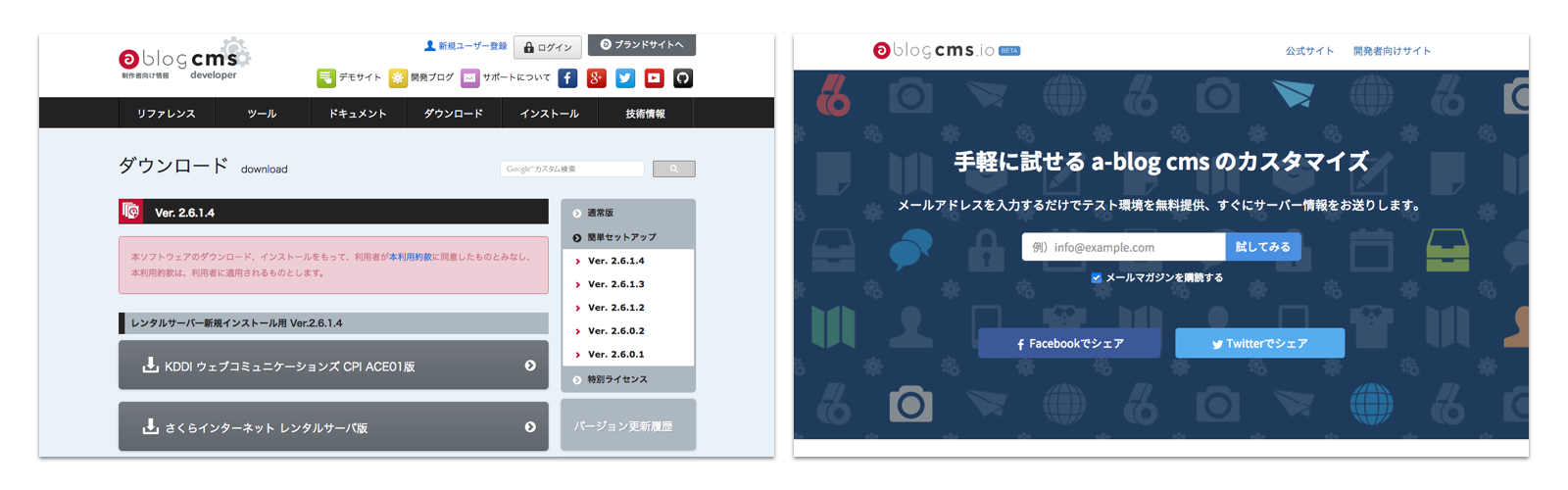
Task: Open the リファレンス navigation menu item
Action: pyautogui.click(x=166, y=114)
